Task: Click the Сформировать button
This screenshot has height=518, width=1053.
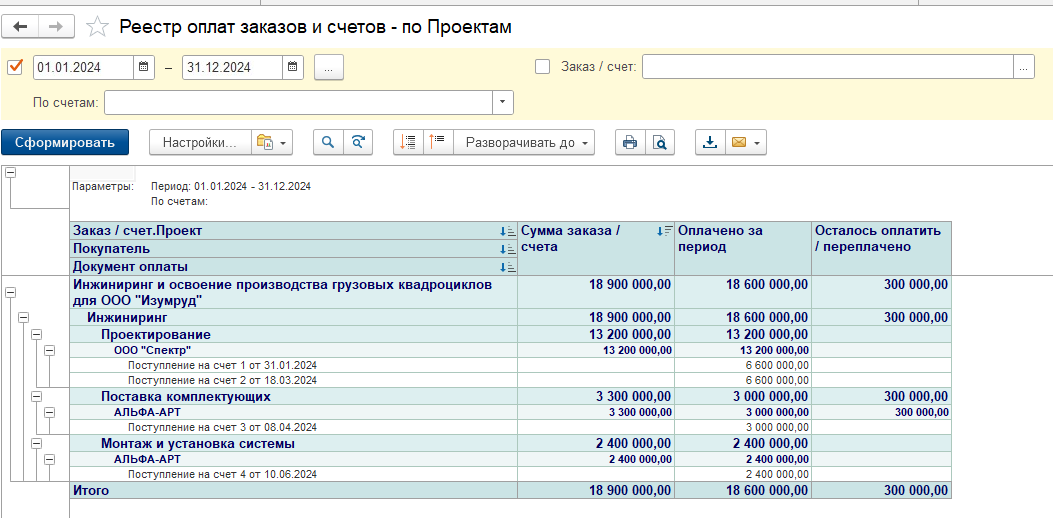Action: (x=65, y=143)
